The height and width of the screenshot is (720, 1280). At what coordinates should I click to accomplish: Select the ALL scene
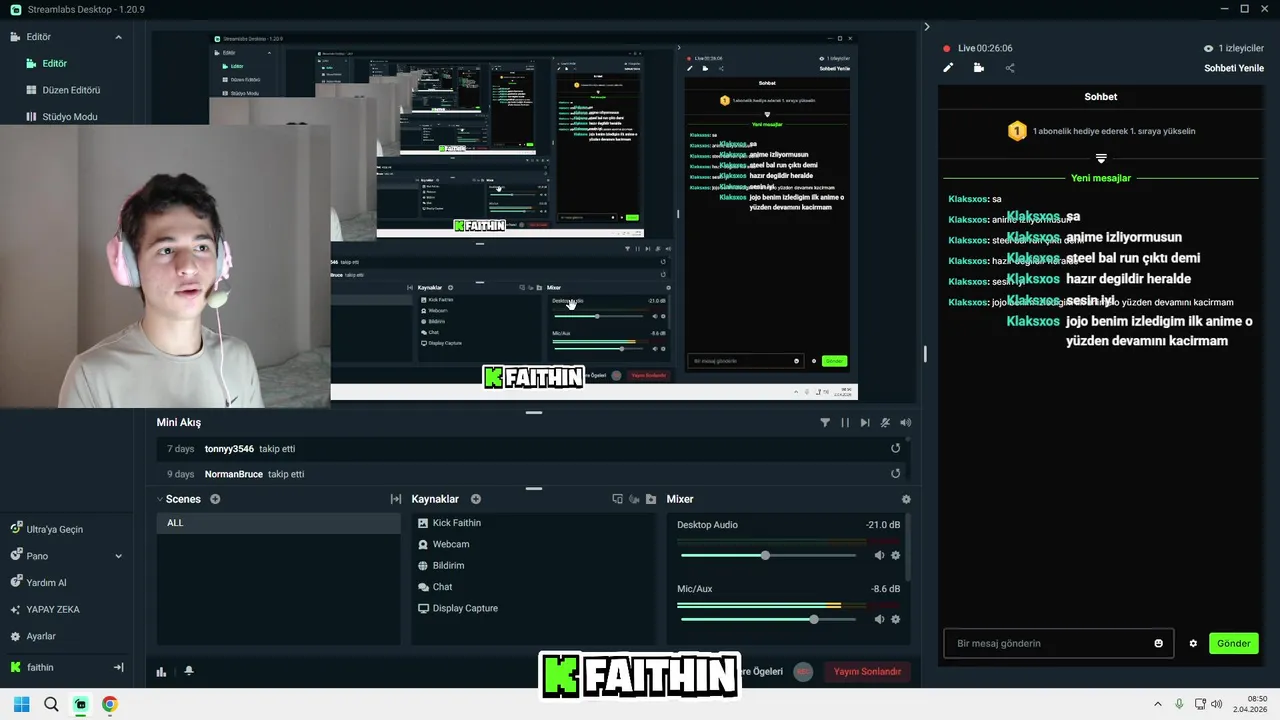pos(278,523)
